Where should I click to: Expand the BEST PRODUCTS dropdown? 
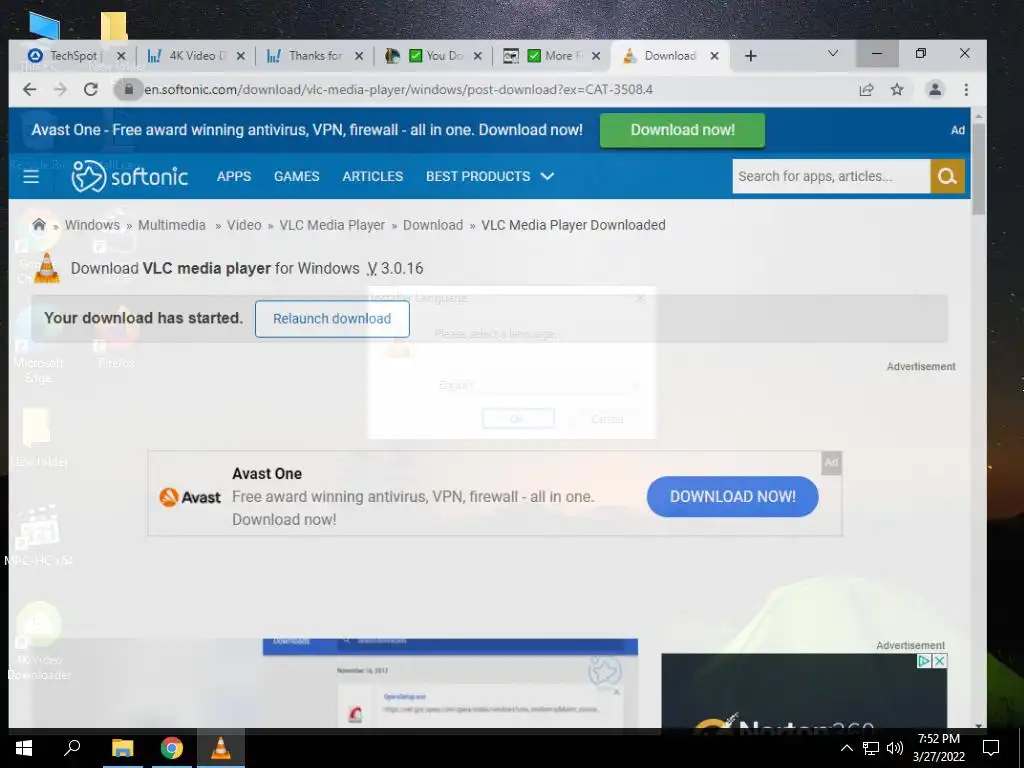pos(490,176)
